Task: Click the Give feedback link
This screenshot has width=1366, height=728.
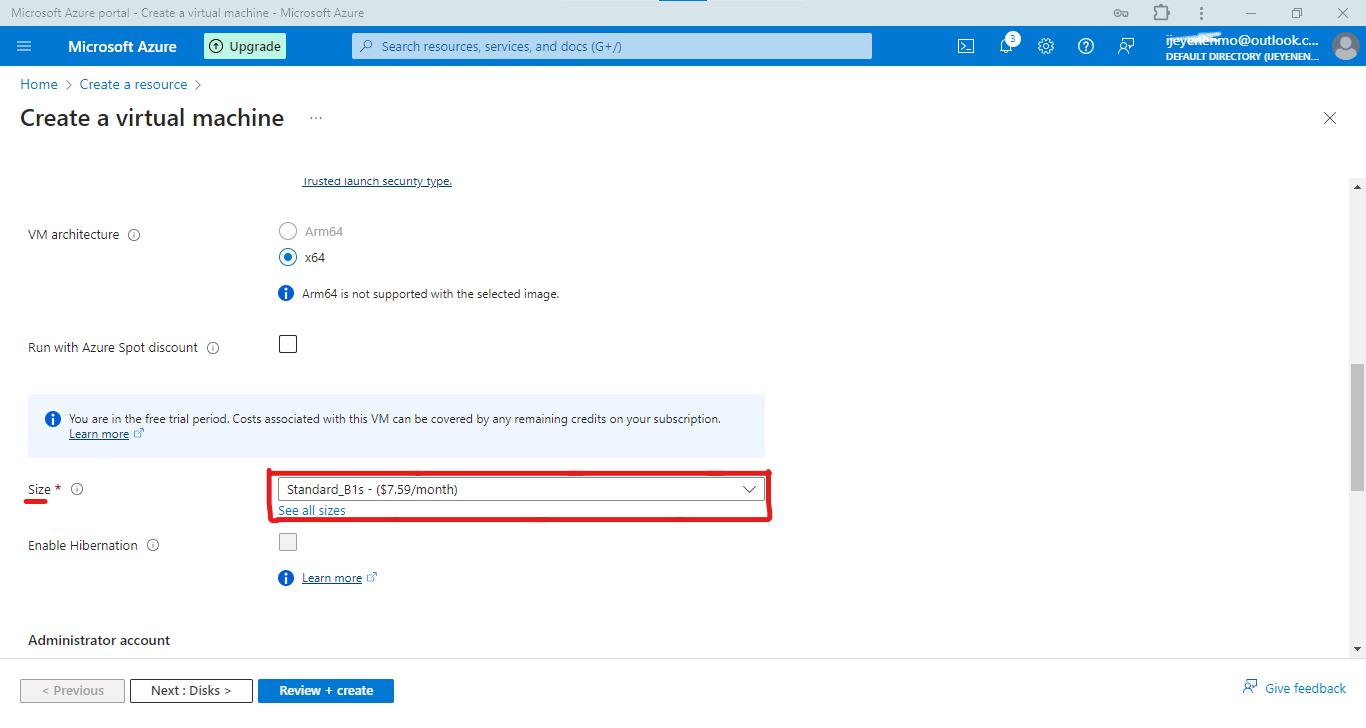Action: 1306,688
